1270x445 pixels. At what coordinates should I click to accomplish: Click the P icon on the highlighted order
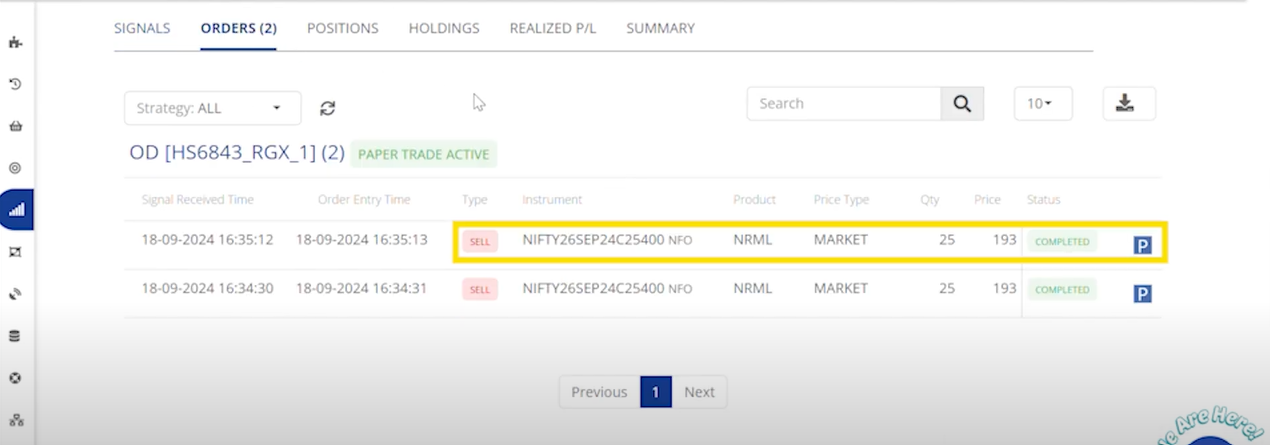[1142, 245]
